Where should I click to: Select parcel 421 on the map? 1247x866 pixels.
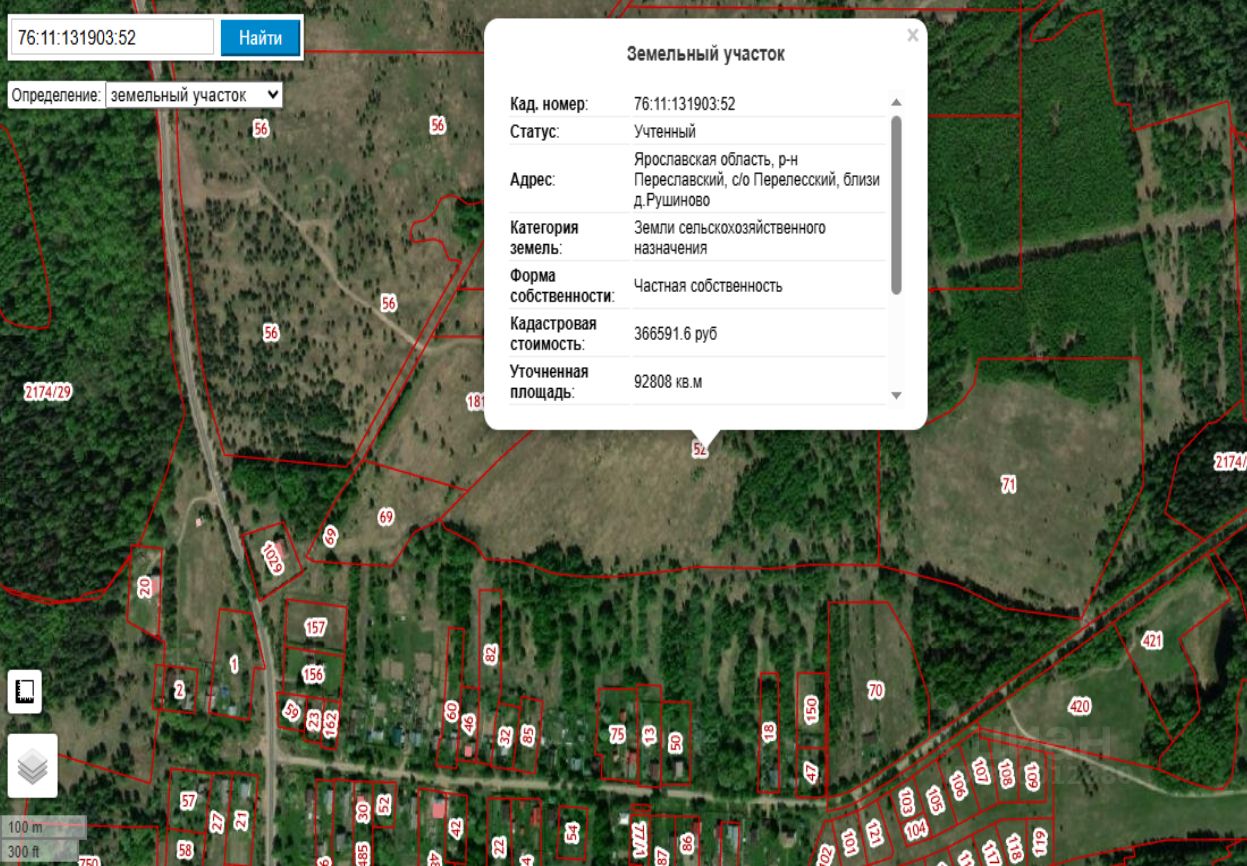1152,641
